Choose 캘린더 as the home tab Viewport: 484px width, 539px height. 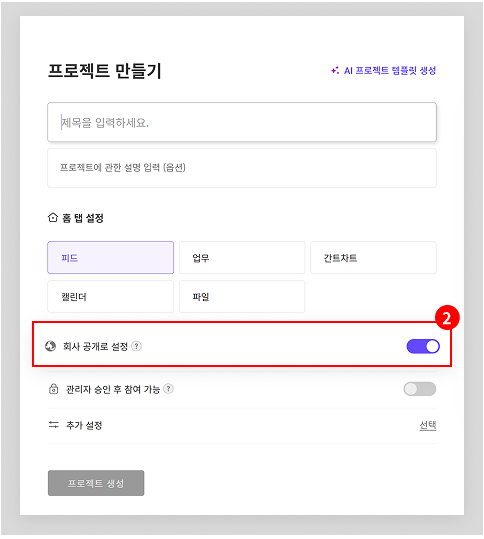coord(110,296)
